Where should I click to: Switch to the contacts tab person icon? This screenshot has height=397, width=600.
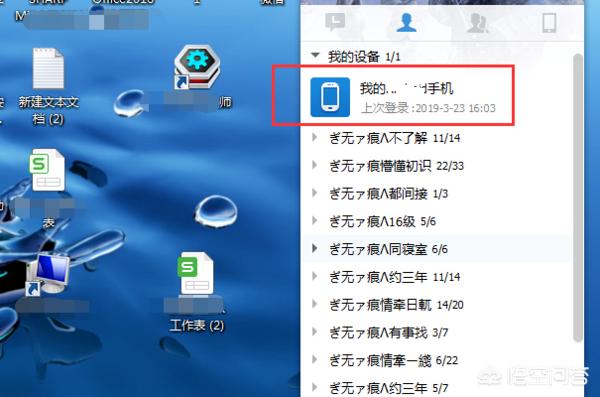click(x=406, y=22)
